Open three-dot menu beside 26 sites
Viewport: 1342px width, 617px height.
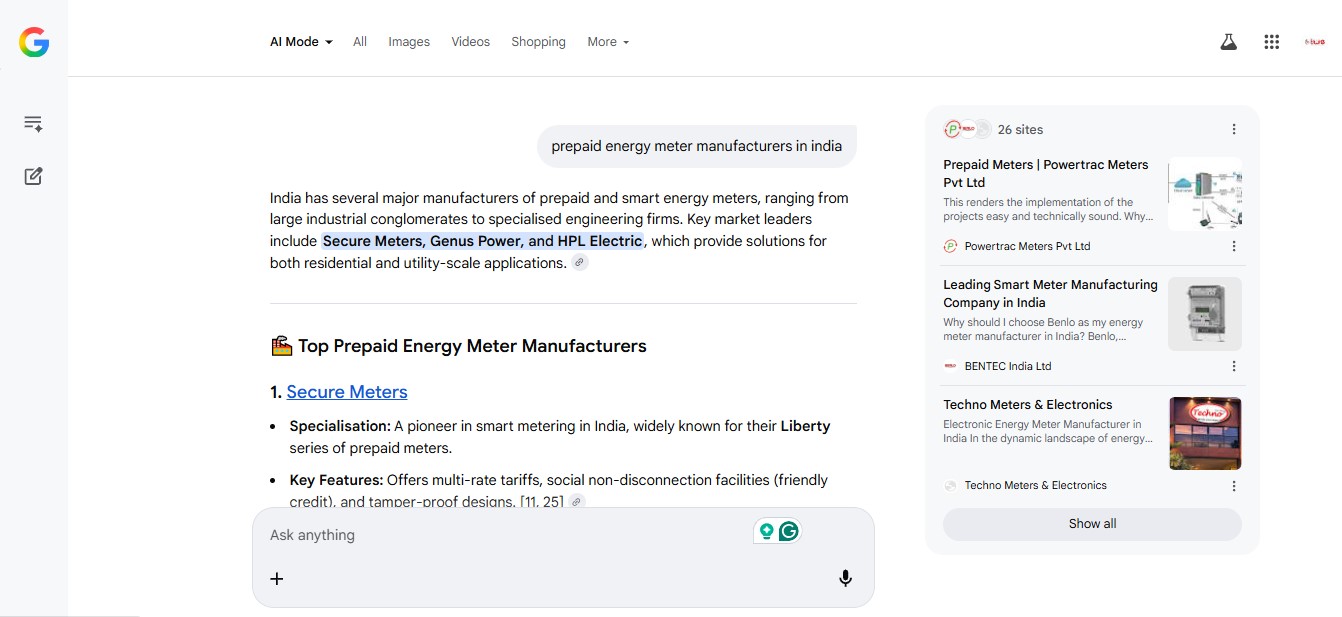[1234, 129]
